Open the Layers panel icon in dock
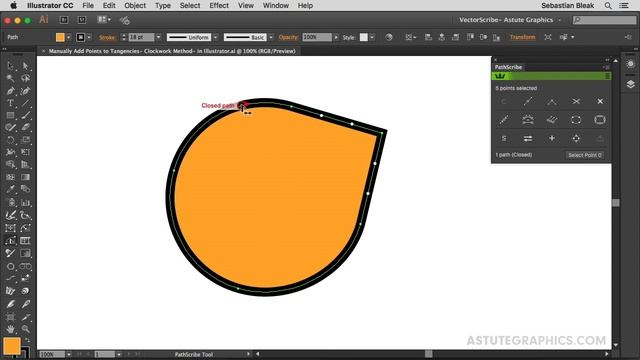The image size is (640, 360). [631, 84]
